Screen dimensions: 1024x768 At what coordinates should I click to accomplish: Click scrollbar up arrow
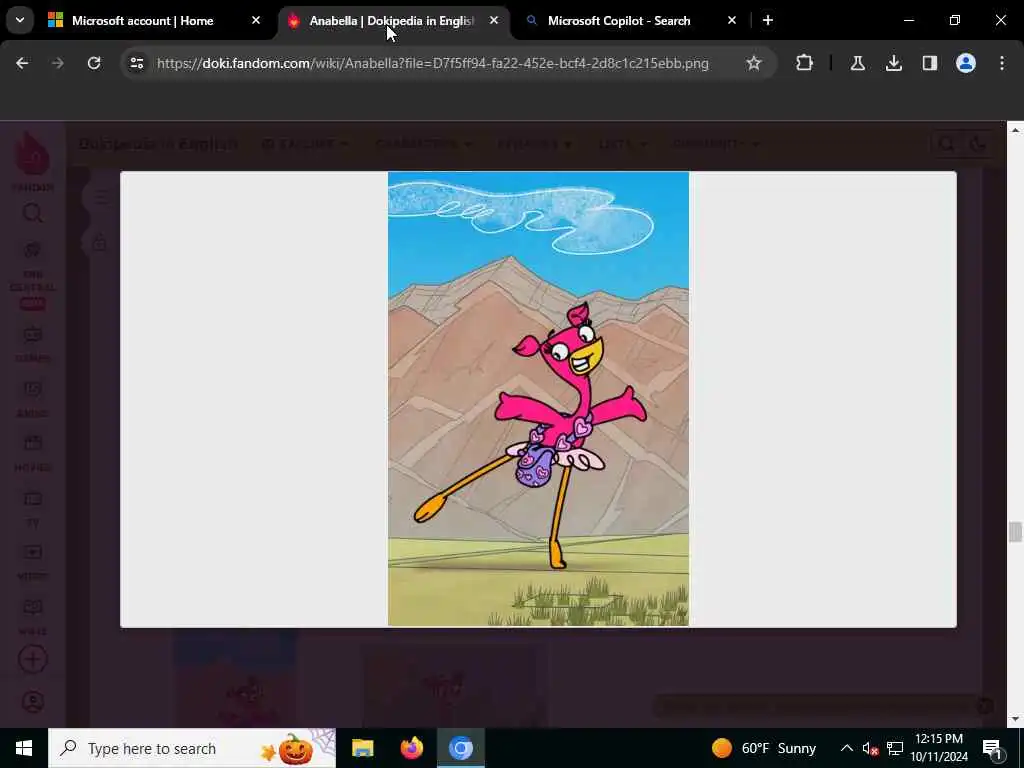pos(1015,131)
